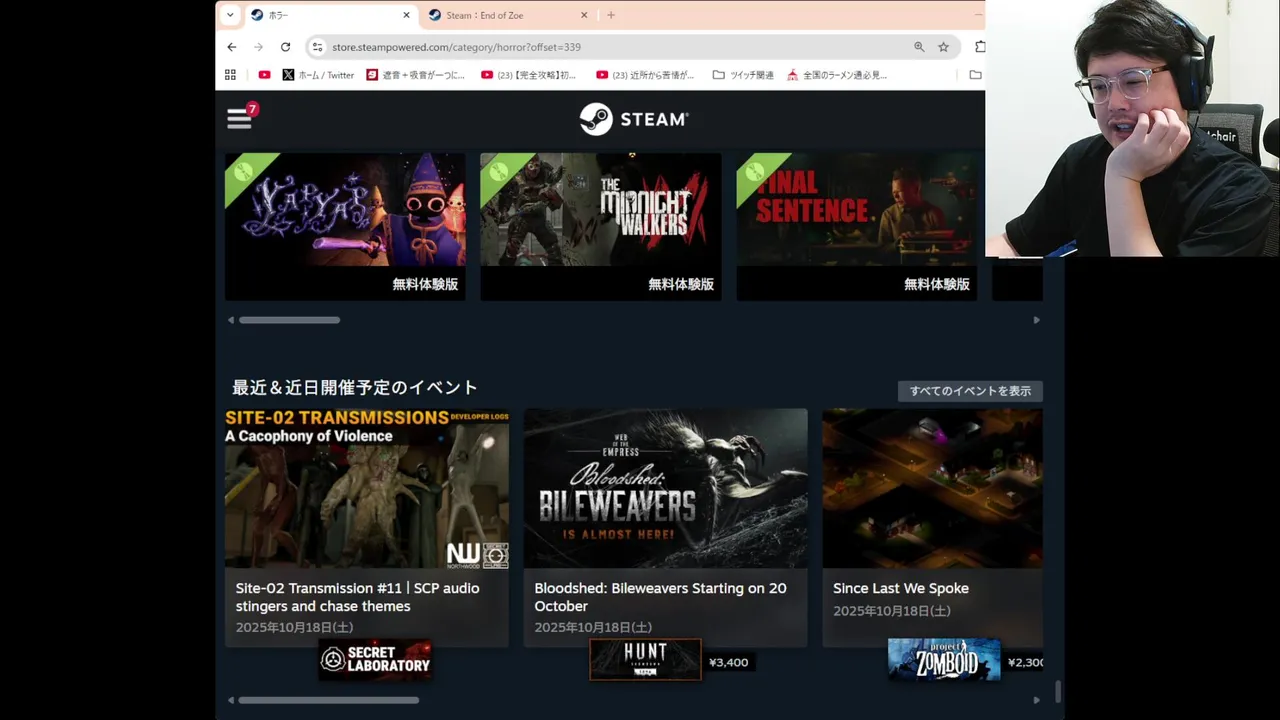Open Site-02 Transmissions event image

367,488
